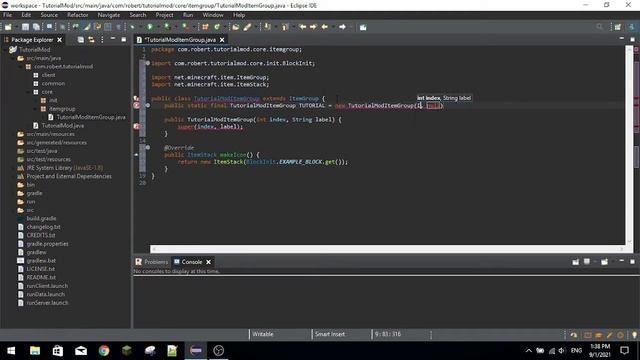
Task: Click the New Java Class green icon
Action: (217, 27)
